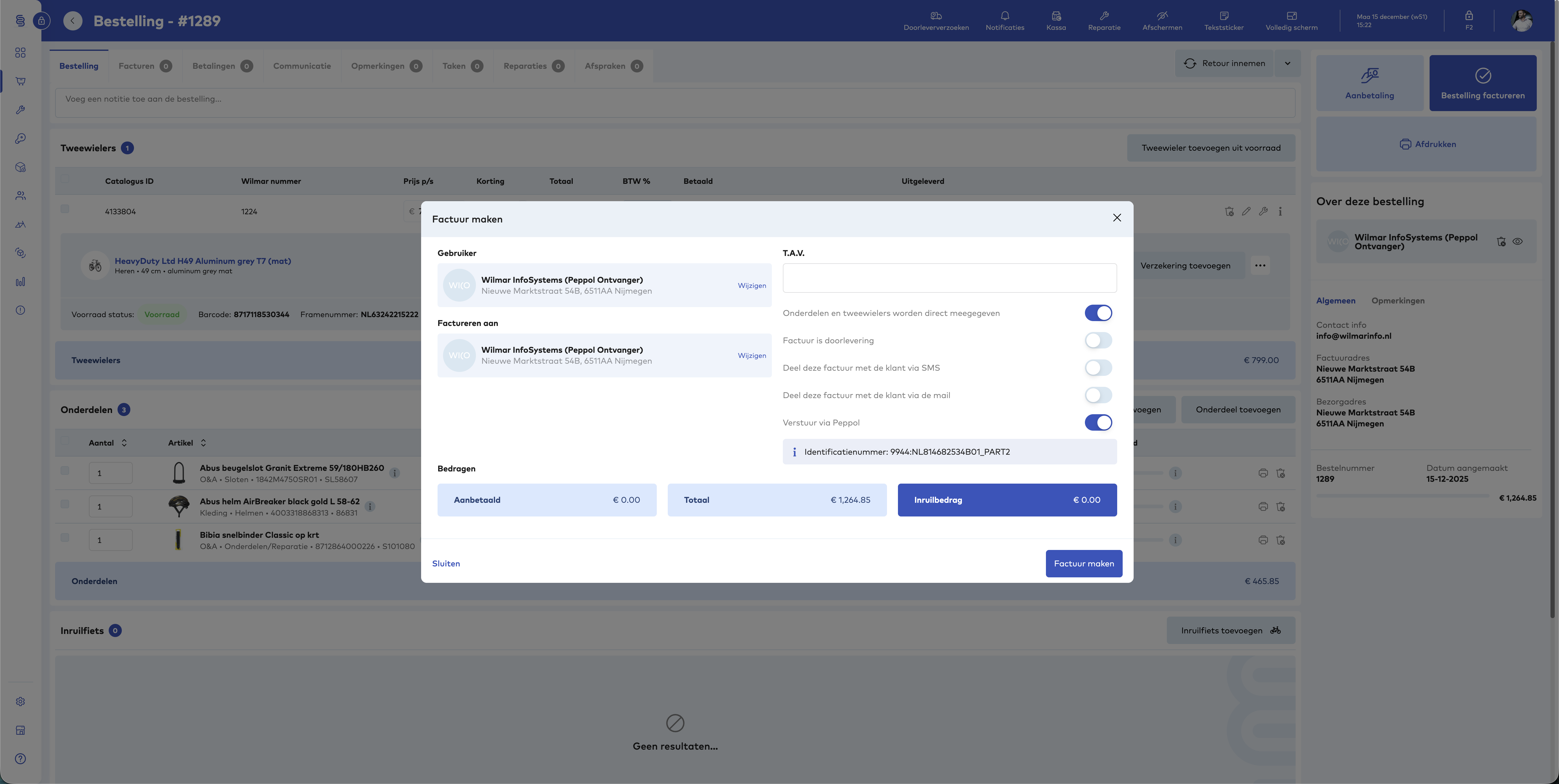Click the T.A.V. input field
The image size is (1559, 784).
pyautogui.click(x=949, y=278)
